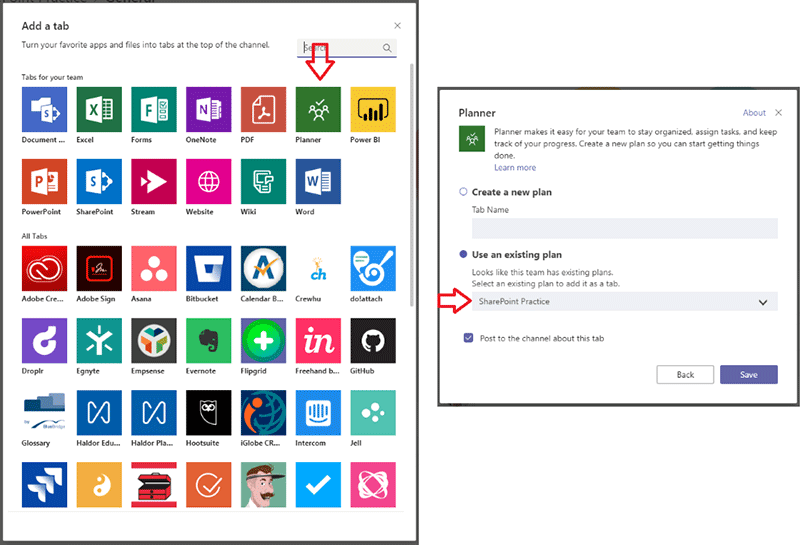The height and width of the screenshot is (545, 800).
Task: Choose the yellow yin-yang app tile
Action: pyautogui.click(x=99, y=485)
